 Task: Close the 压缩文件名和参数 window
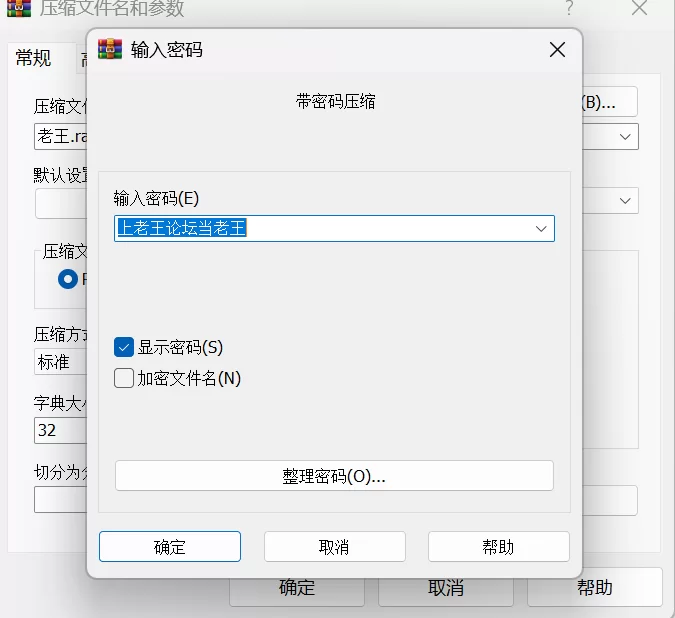[x=639, y=7]
